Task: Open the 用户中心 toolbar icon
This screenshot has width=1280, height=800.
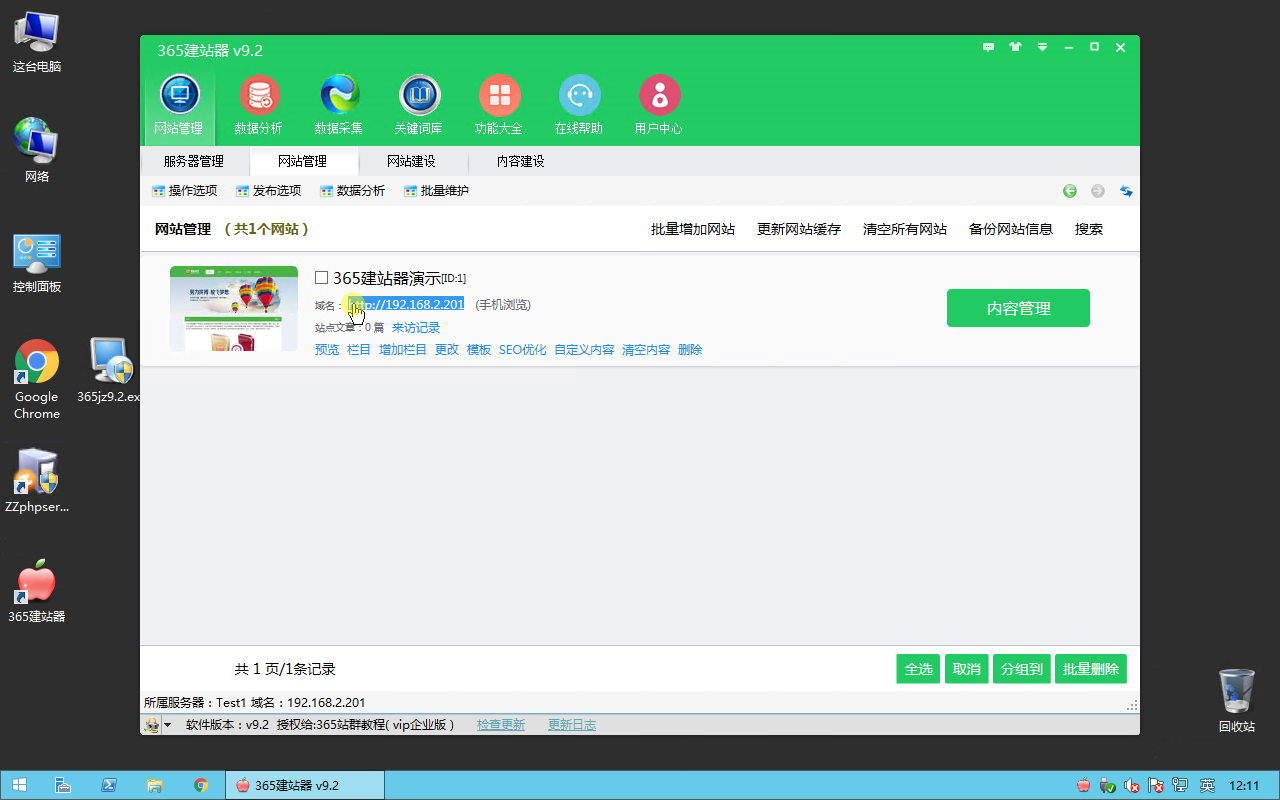Action: [x=659, y=105]
